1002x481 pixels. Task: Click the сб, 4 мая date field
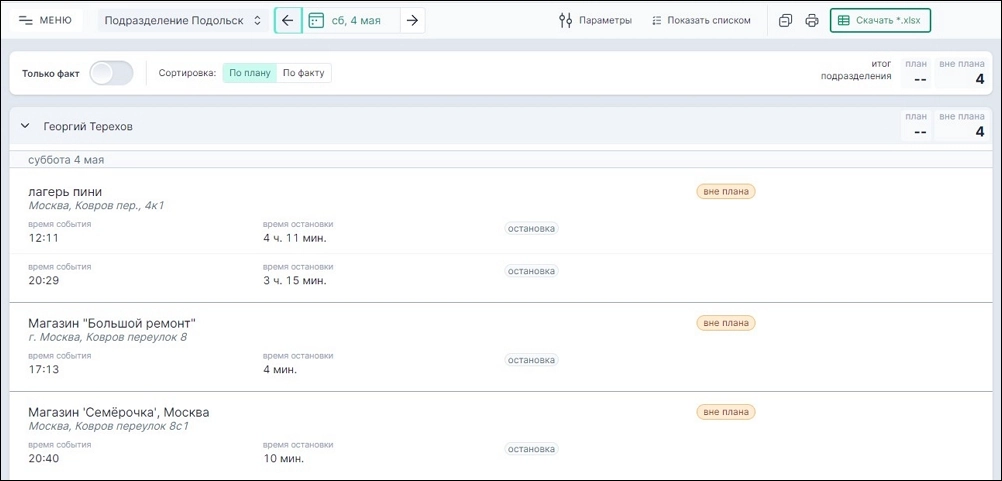(357, 20)
